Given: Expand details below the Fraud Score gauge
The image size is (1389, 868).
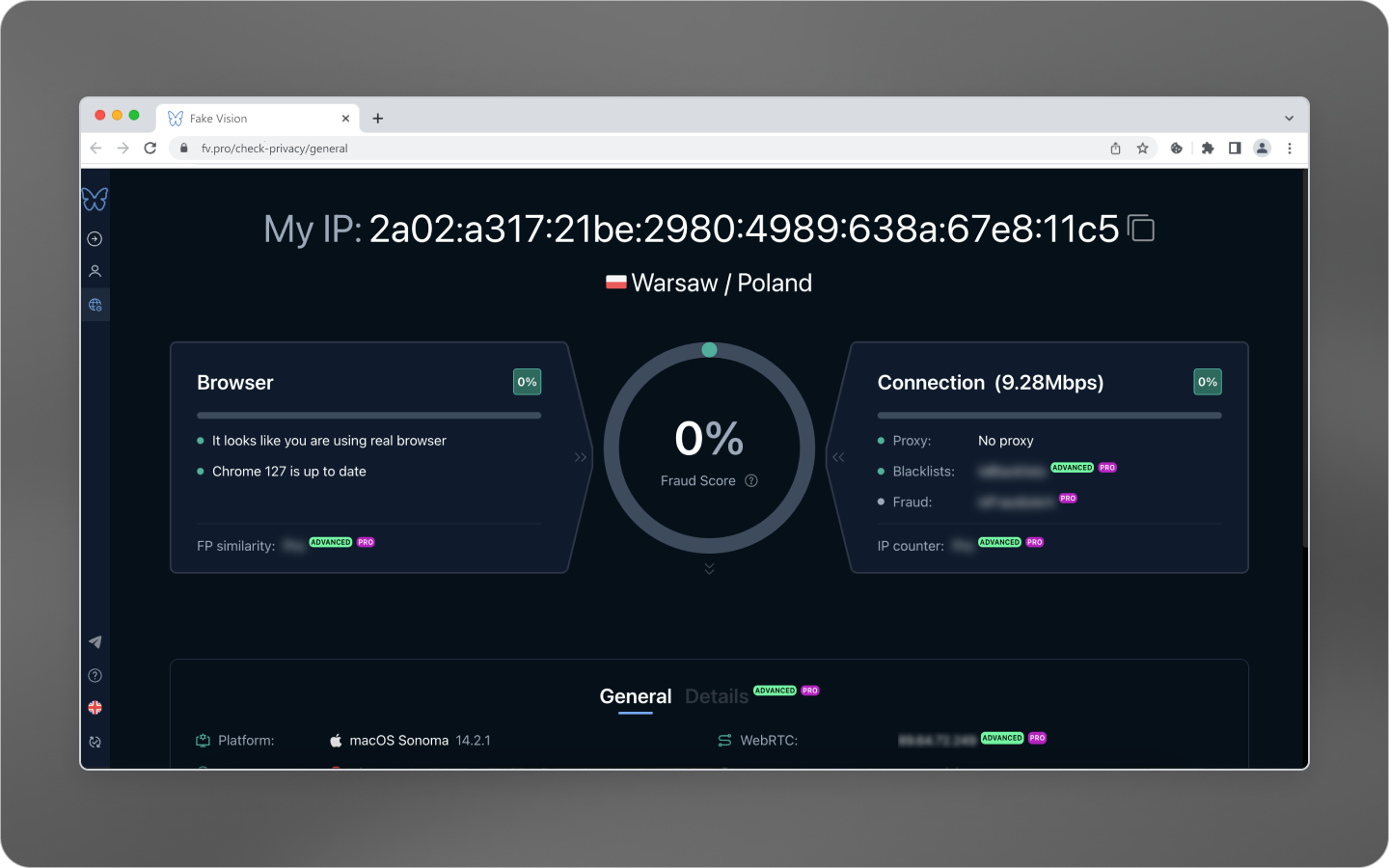Looking at the screenshot, I should 709,568.
